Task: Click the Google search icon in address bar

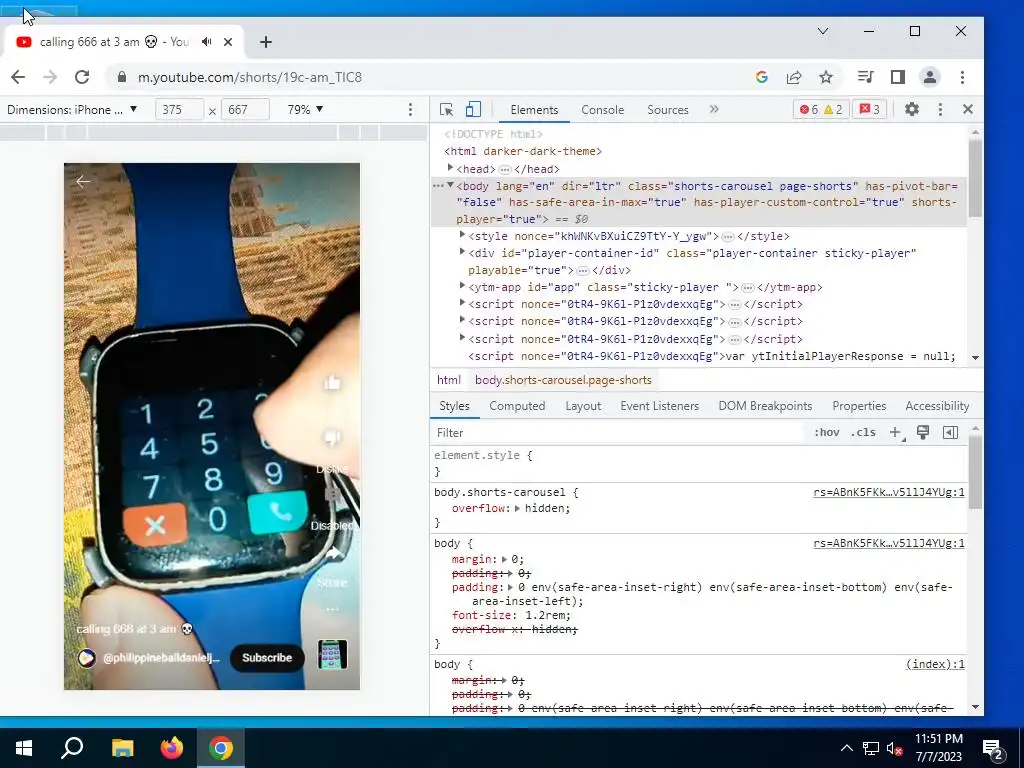Action: point(761,77)
